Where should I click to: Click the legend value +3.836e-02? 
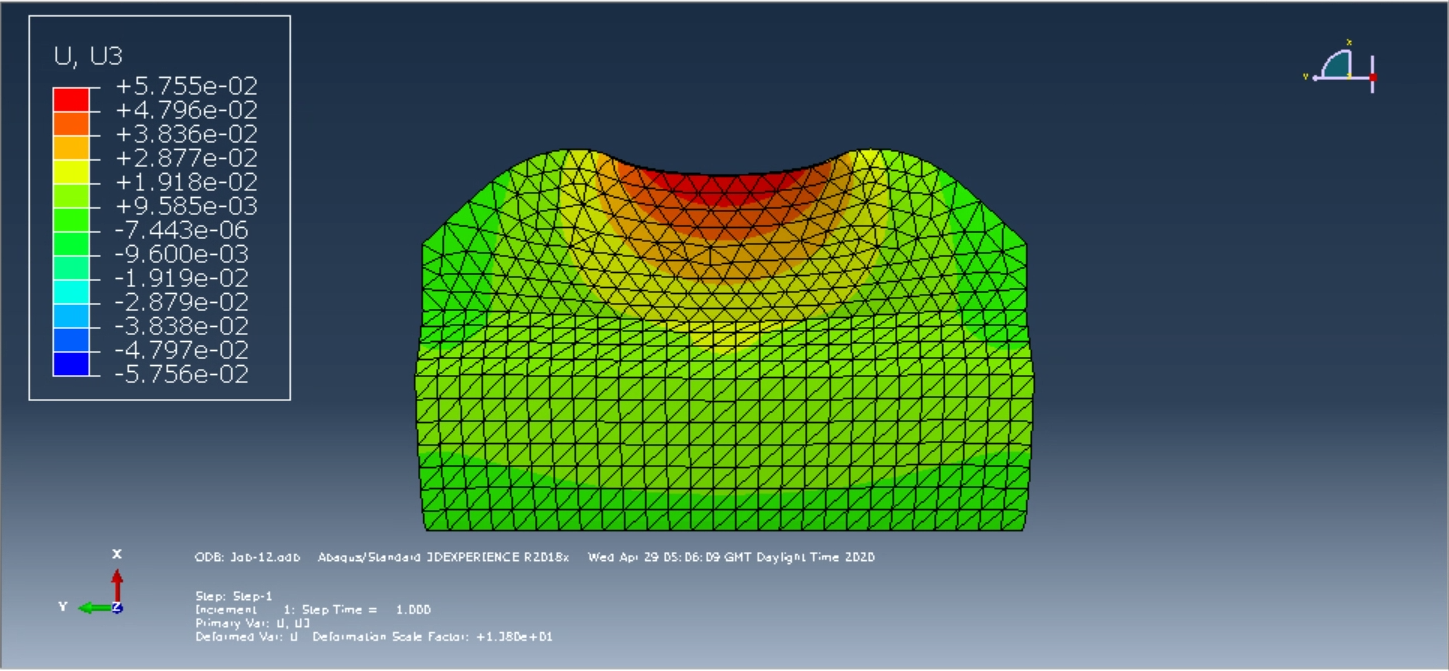(x=187, y=134)
